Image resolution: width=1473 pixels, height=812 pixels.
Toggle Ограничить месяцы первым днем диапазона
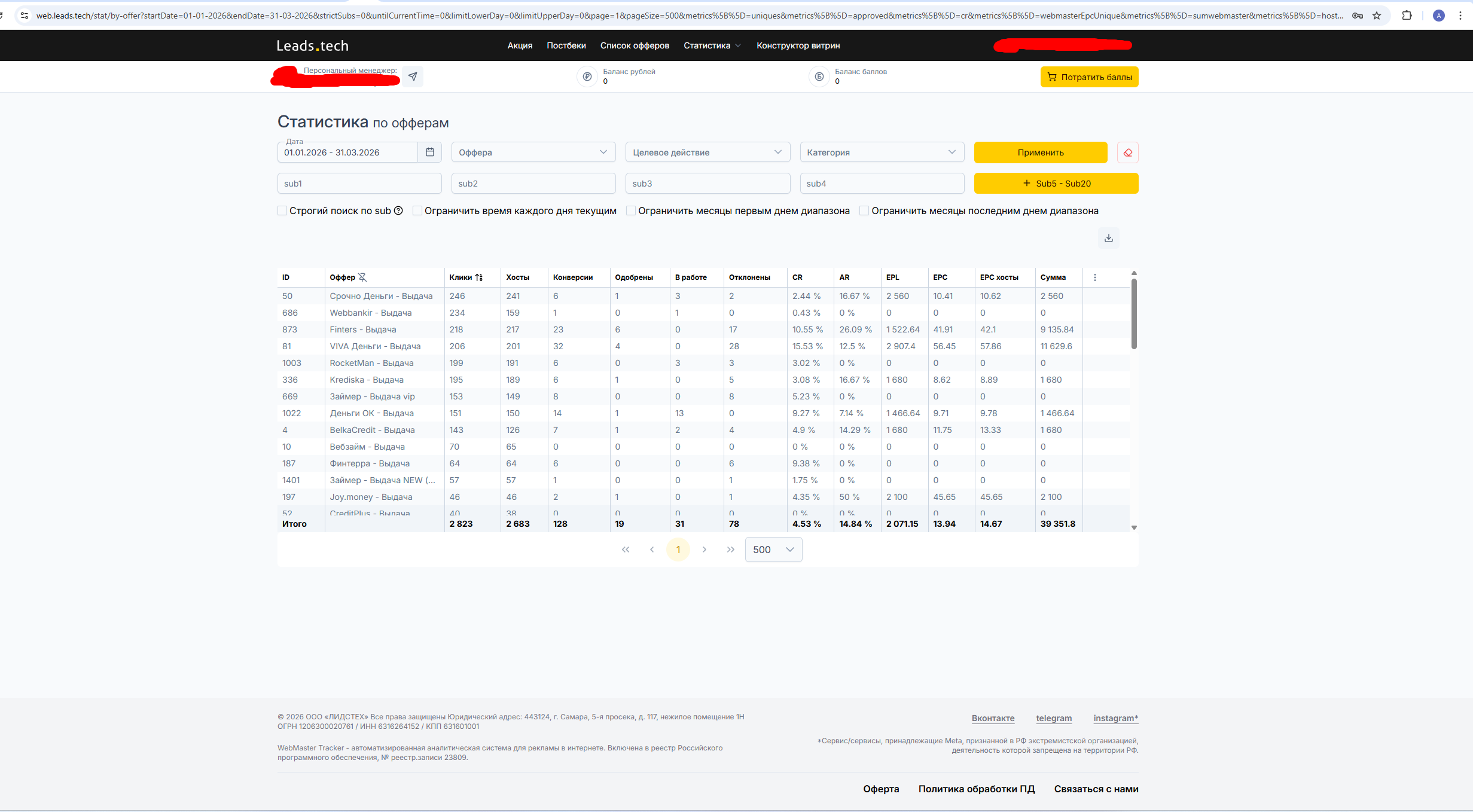[x=631, y=210]
